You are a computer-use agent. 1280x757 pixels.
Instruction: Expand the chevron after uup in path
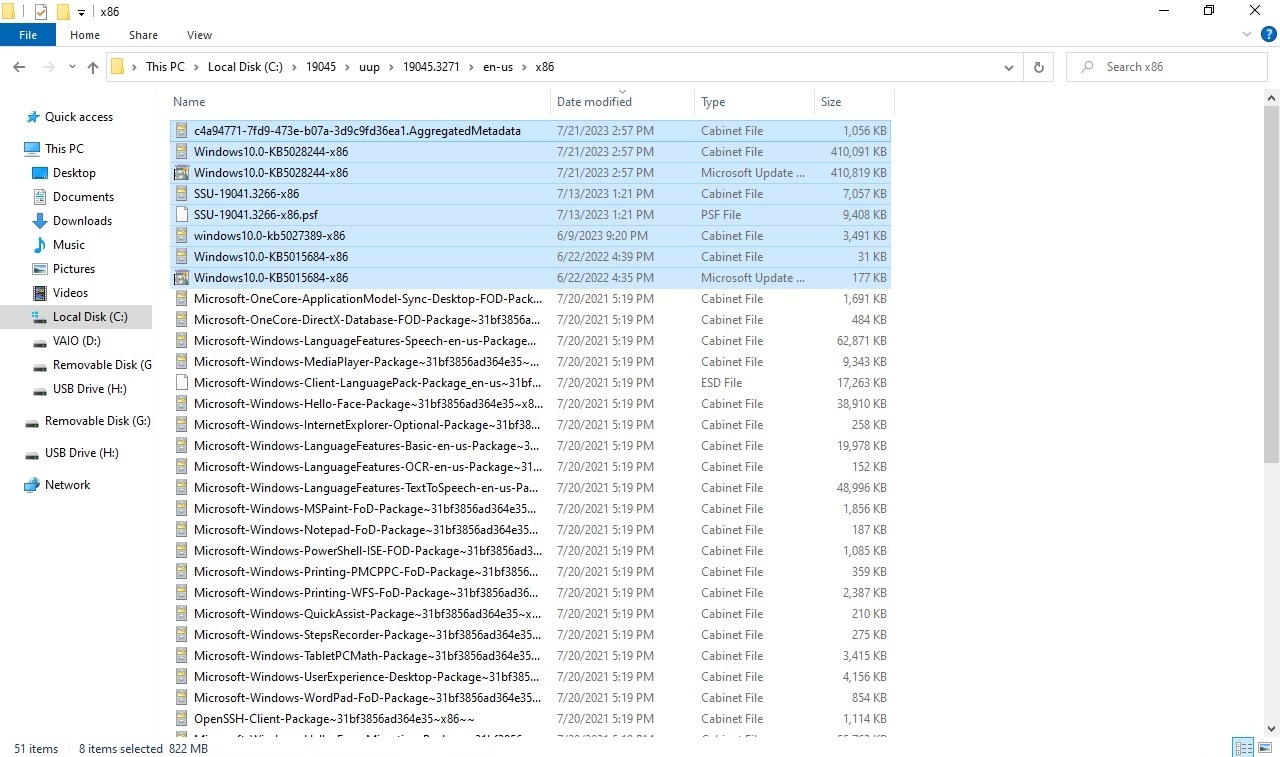coord(391,67)
